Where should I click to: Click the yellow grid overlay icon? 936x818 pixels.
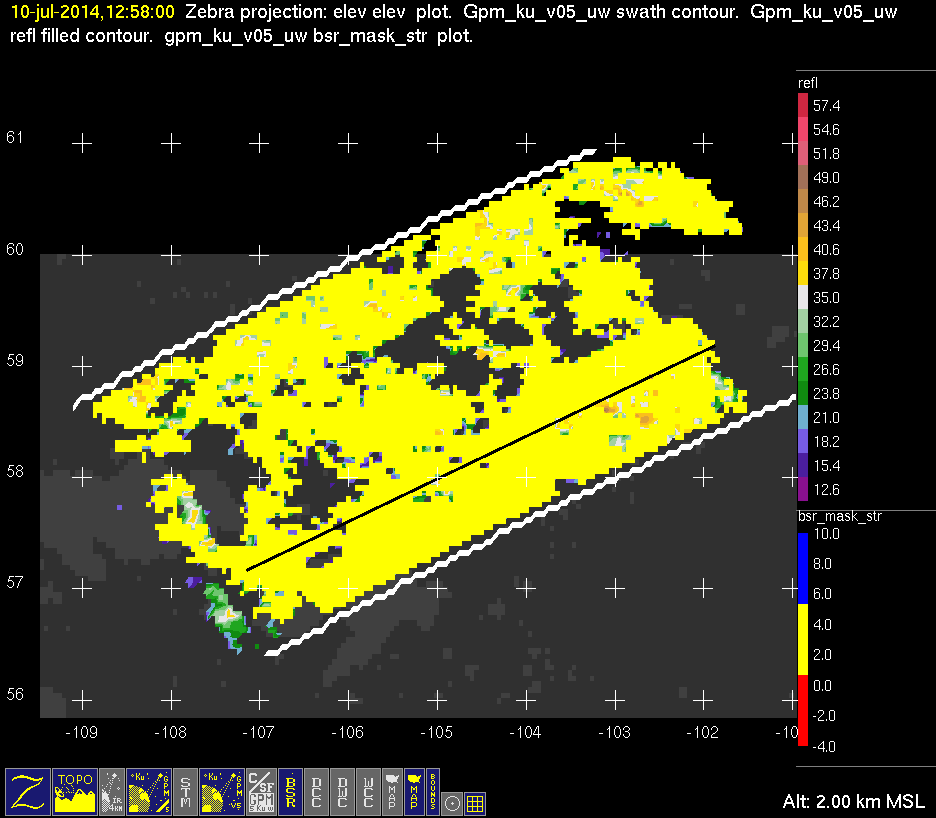[x=476, y=802]
